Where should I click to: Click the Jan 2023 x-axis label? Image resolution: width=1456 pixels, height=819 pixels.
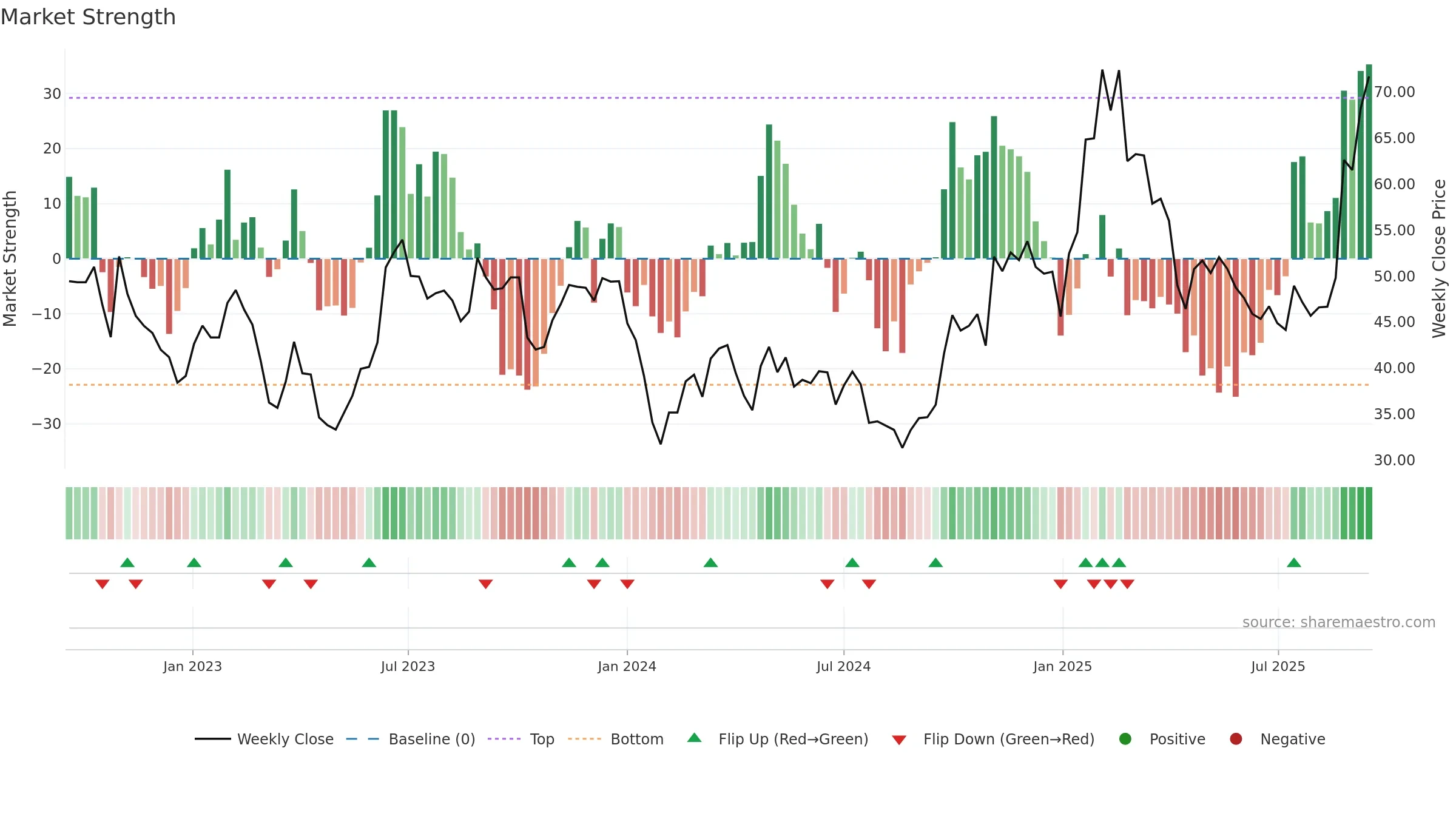pos(192,666)
